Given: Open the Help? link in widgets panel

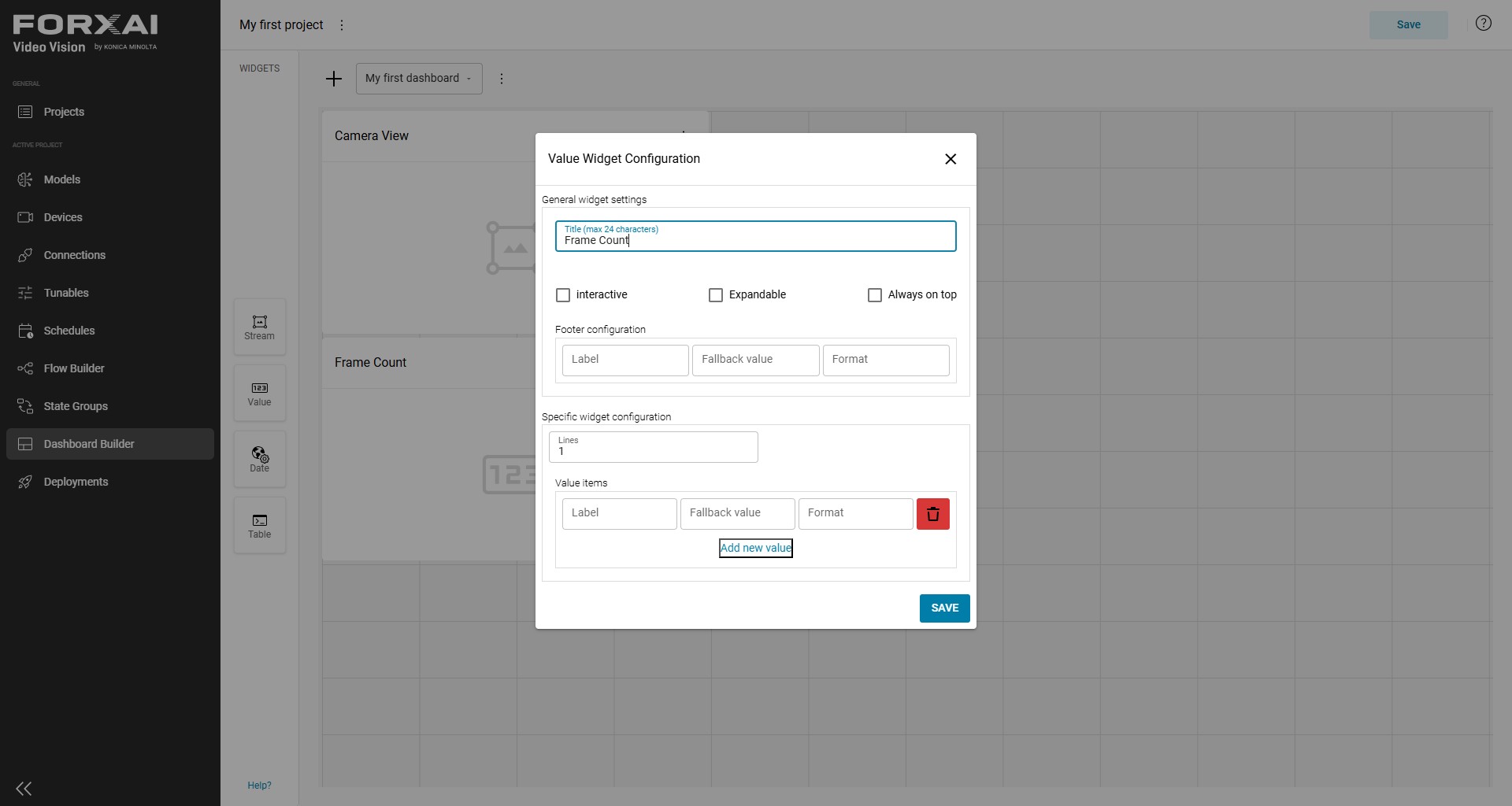Looking at the screenshot, I should [x=259, y=786].
